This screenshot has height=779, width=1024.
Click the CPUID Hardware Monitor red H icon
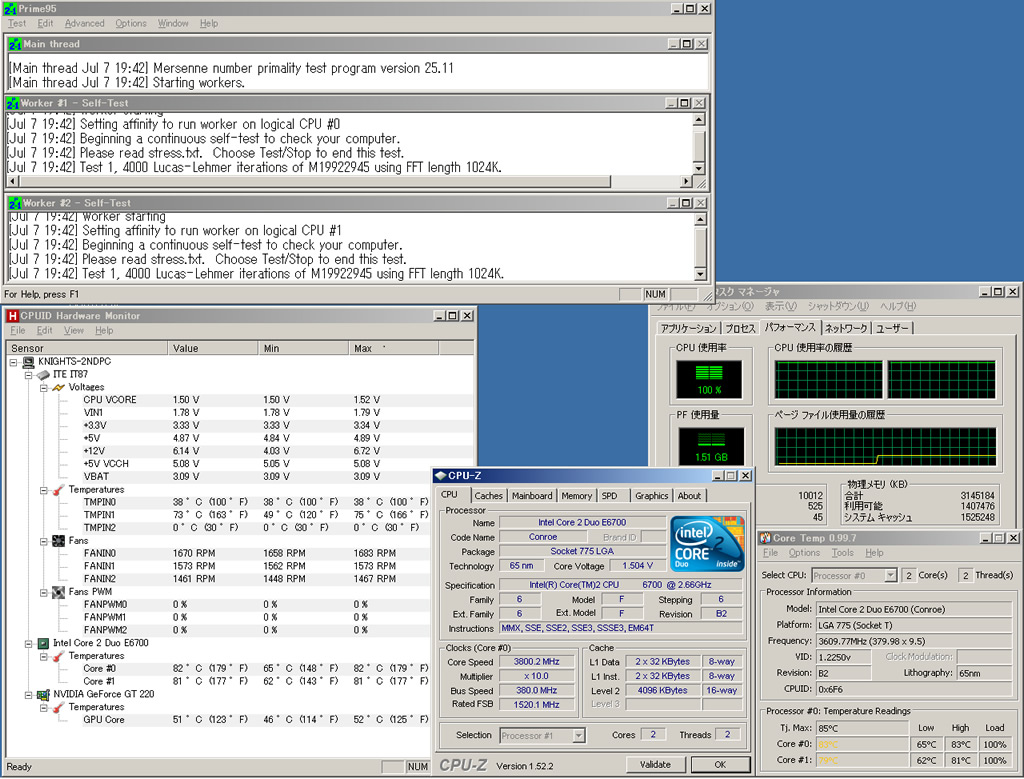pyautogui.click(x=12, y=315)
